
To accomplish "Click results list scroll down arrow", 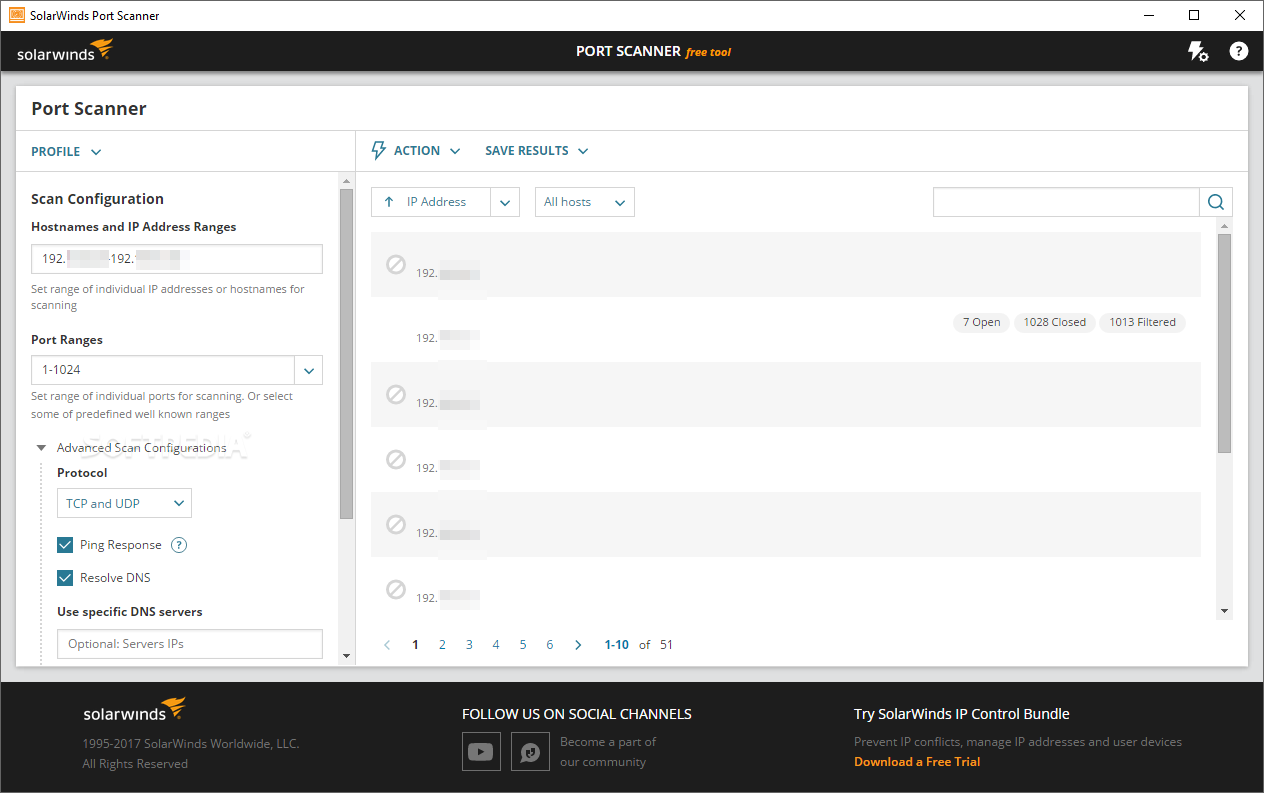I will click(1224, 611).
